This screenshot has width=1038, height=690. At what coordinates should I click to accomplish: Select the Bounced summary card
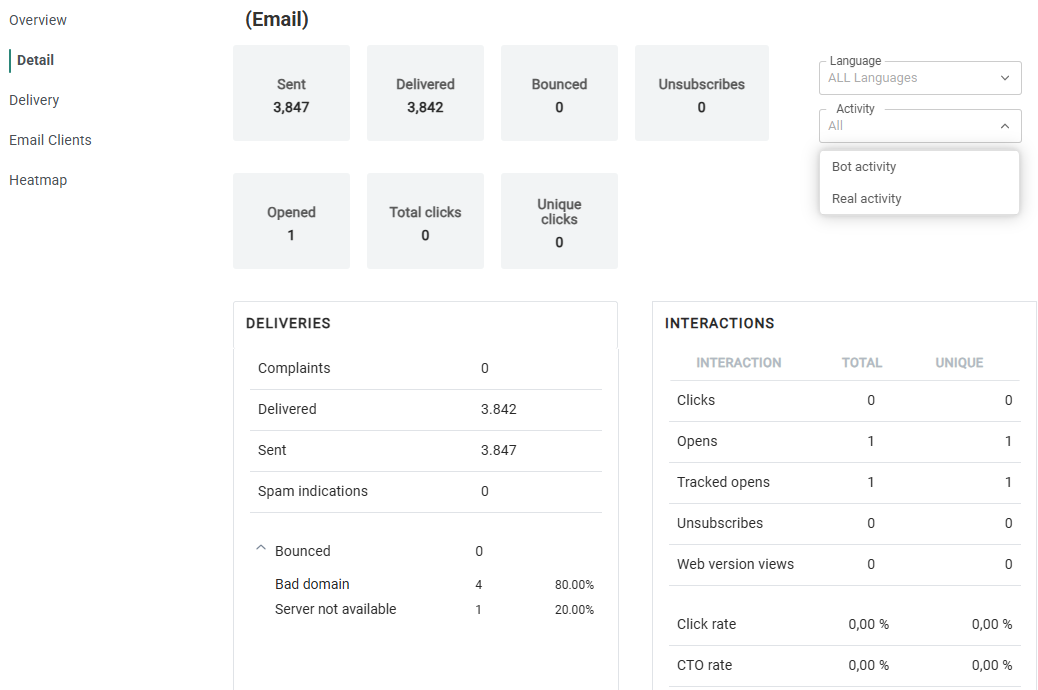pos(559,94)
